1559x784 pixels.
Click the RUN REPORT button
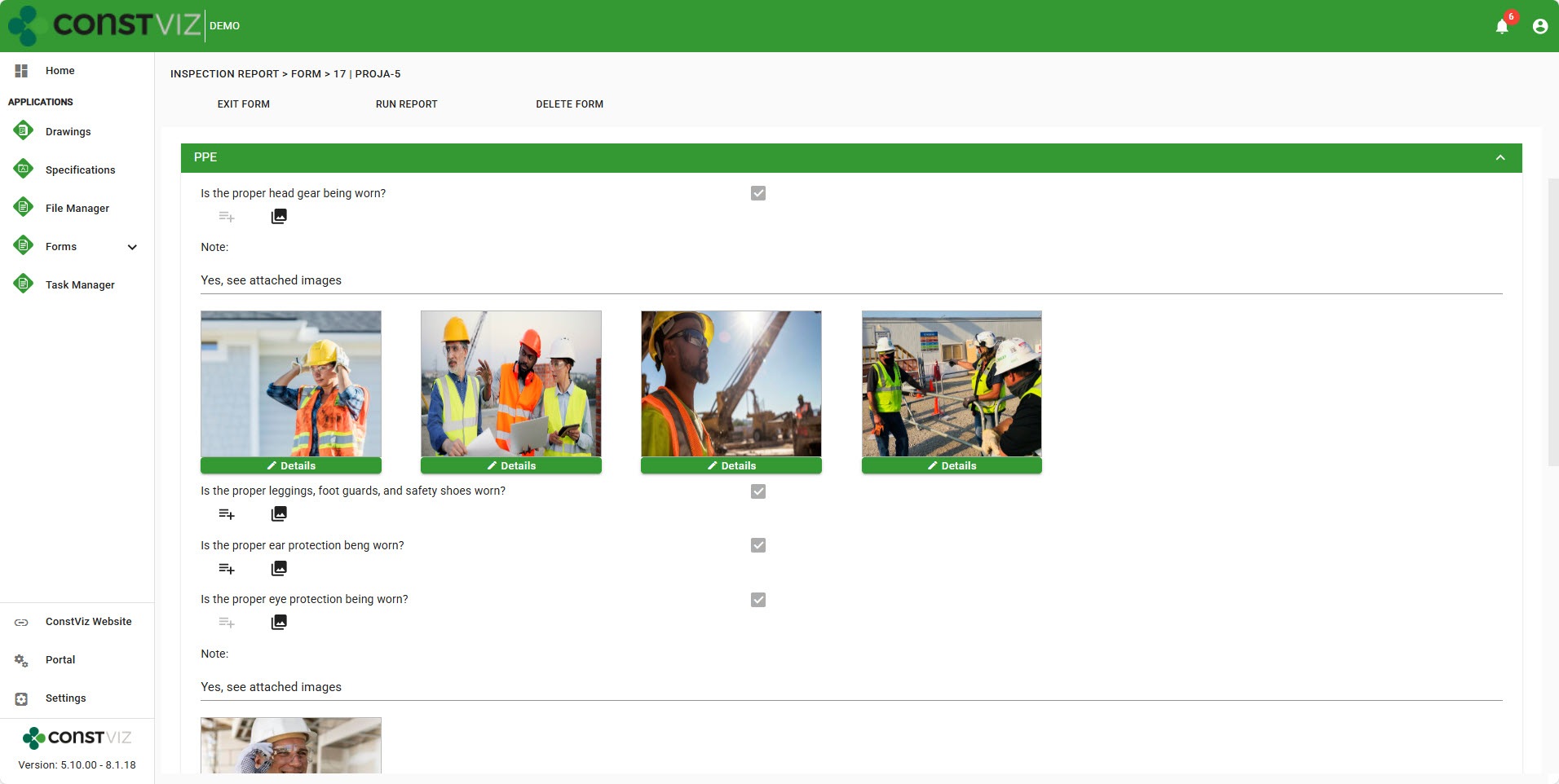pyautogui.click(x=406, y=104)
